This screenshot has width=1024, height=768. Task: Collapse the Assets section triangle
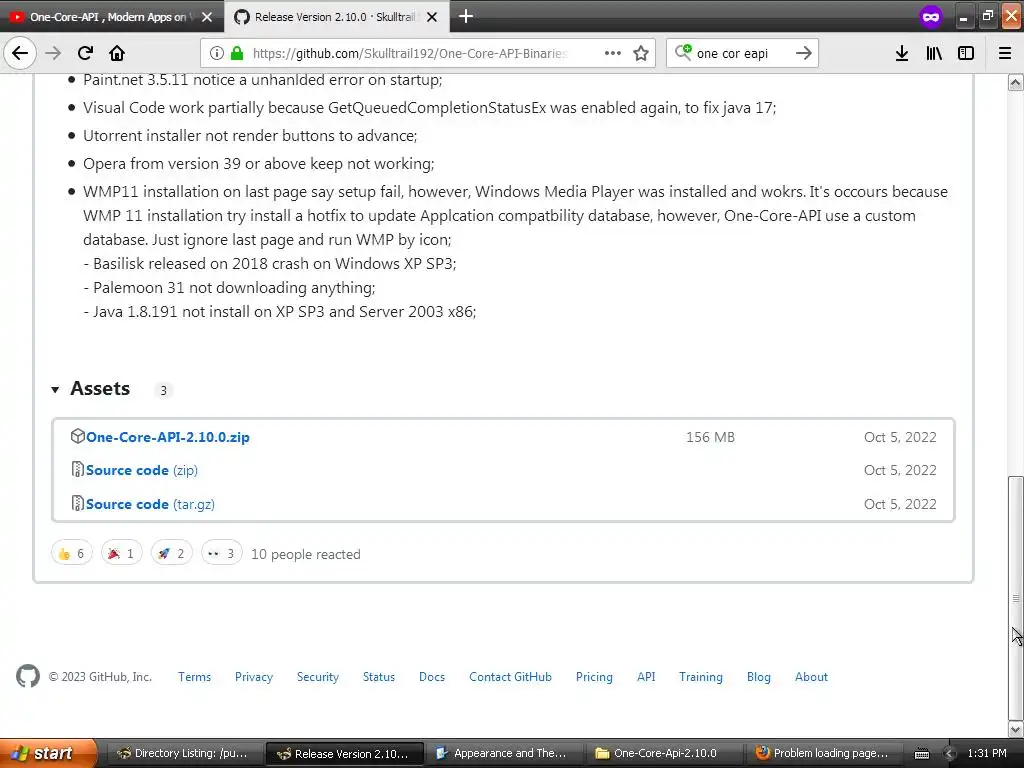tap(55, 390)
